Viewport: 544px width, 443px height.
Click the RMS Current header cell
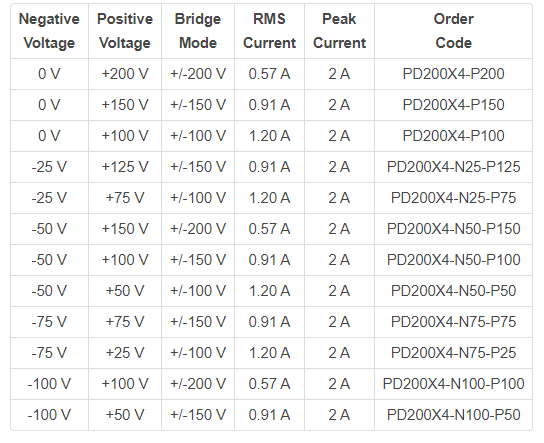pos(270,31)
